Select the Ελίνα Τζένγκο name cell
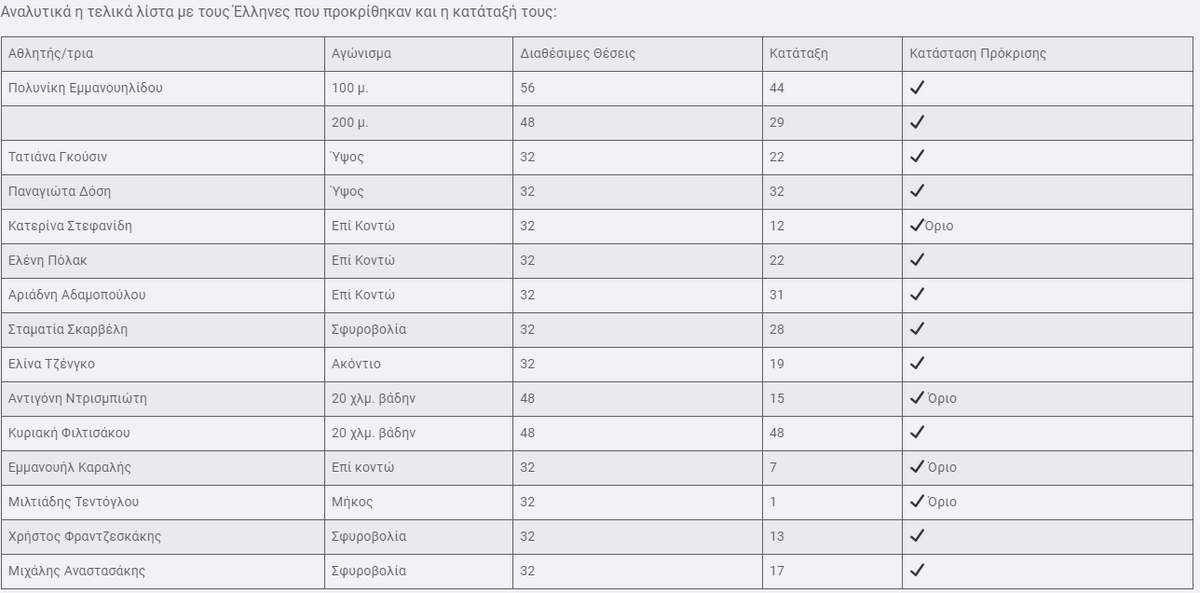Screen dimensions: 1200x593 point(162,364)
